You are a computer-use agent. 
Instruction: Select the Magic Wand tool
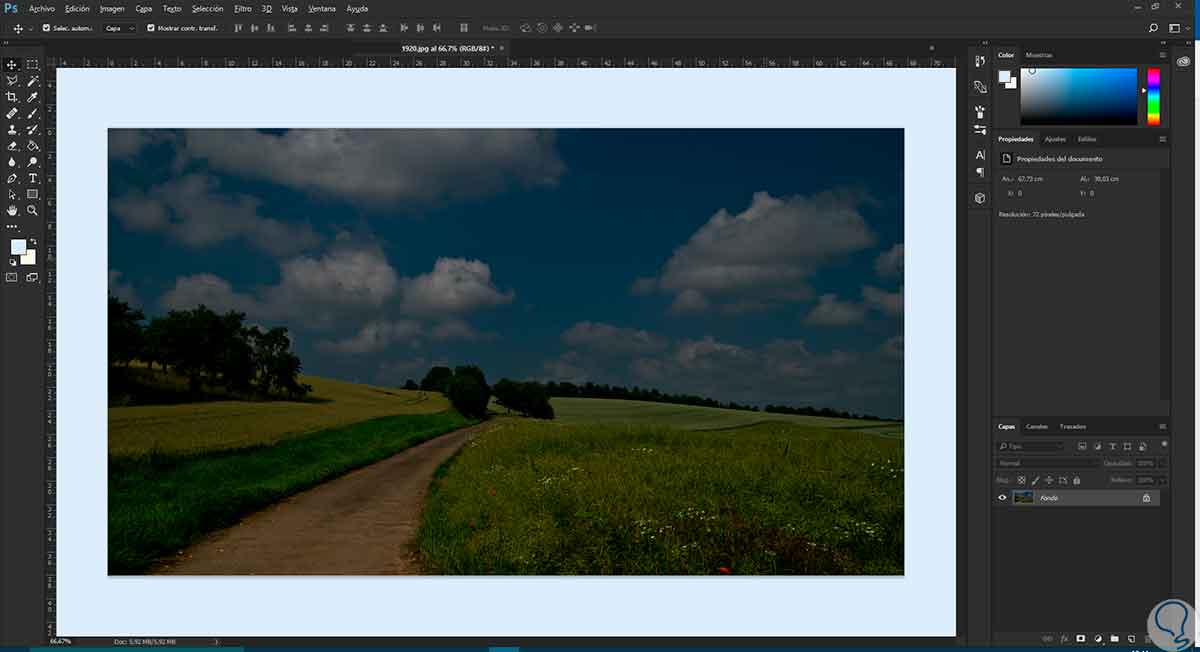click(x=33, y=80)
